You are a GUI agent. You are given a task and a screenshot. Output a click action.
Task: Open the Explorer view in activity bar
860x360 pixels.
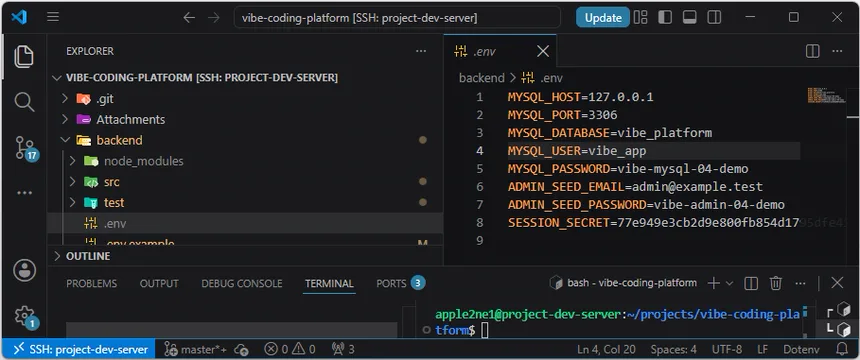(x=24, y=57)
